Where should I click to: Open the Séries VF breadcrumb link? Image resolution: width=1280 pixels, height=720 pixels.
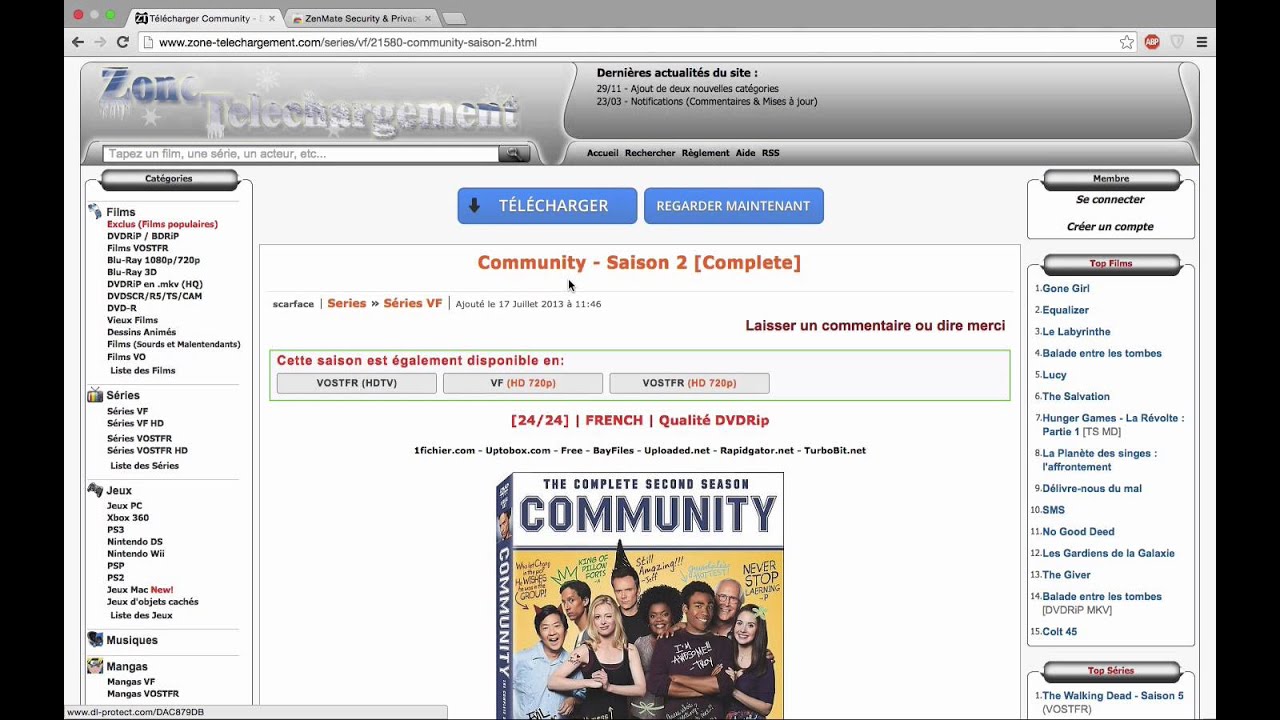click(412, 303)
